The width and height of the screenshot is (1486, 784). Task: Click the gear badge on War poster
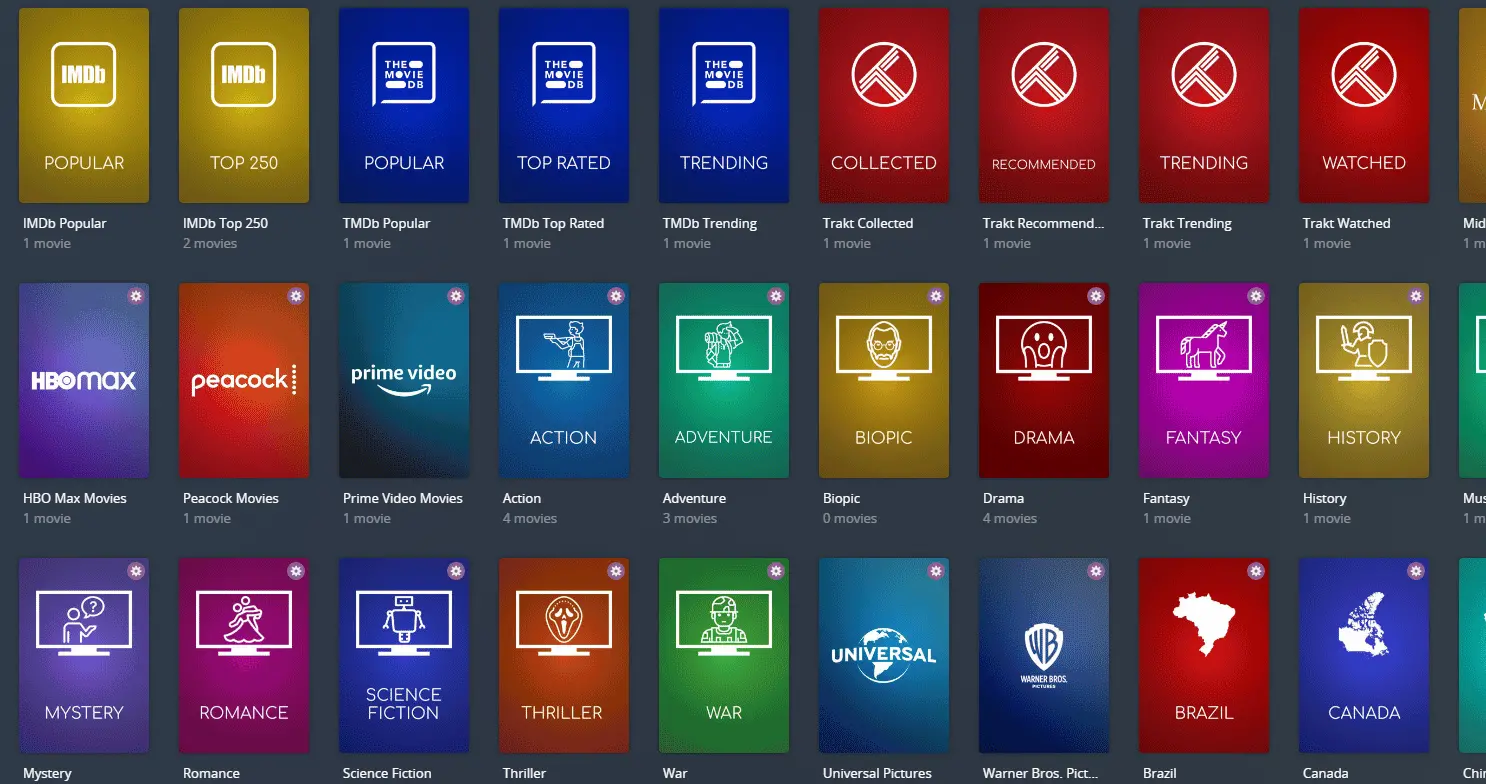776,571
